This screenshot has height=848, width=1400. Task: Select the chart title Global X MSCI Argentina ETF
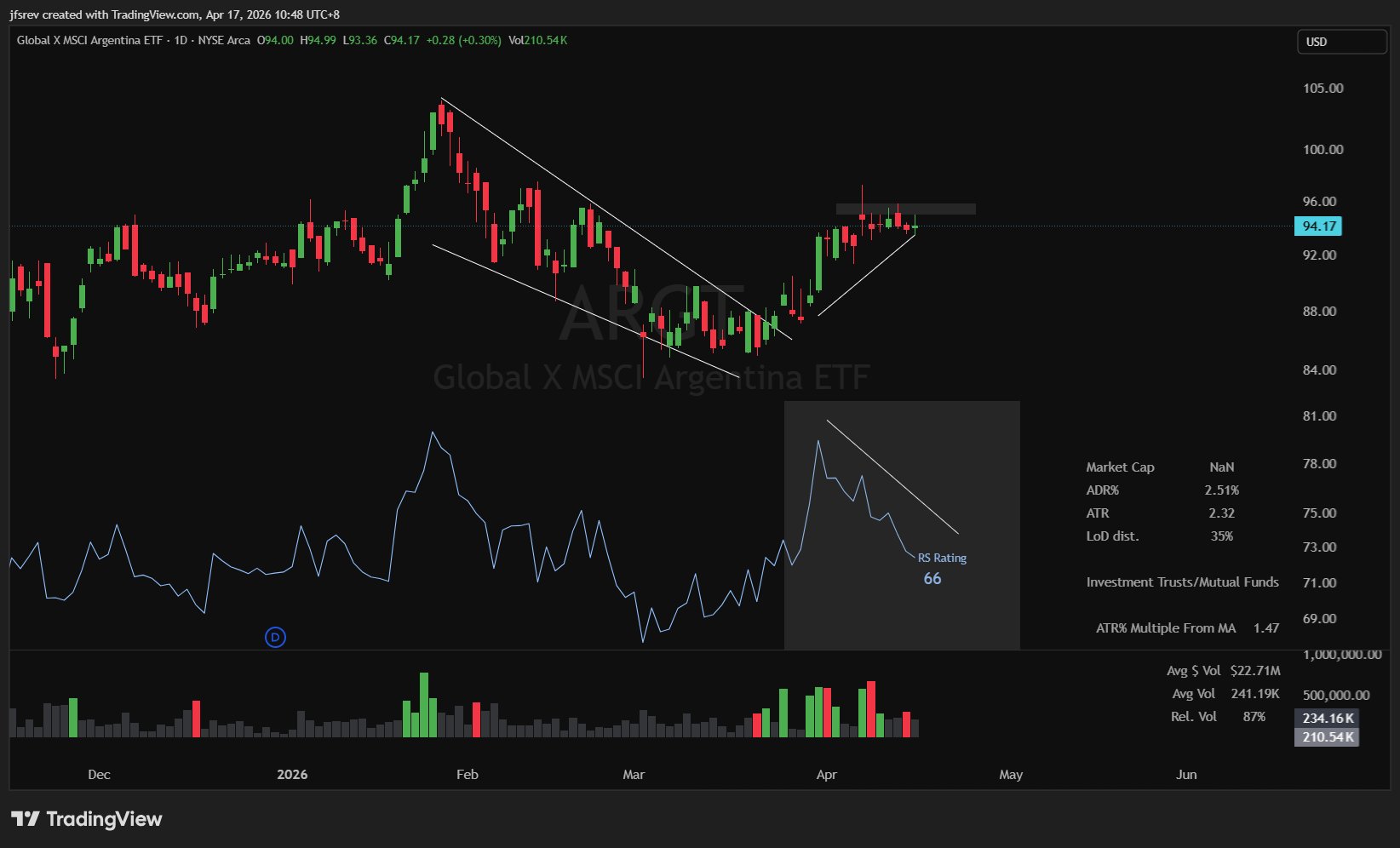[x=89, y=40]
